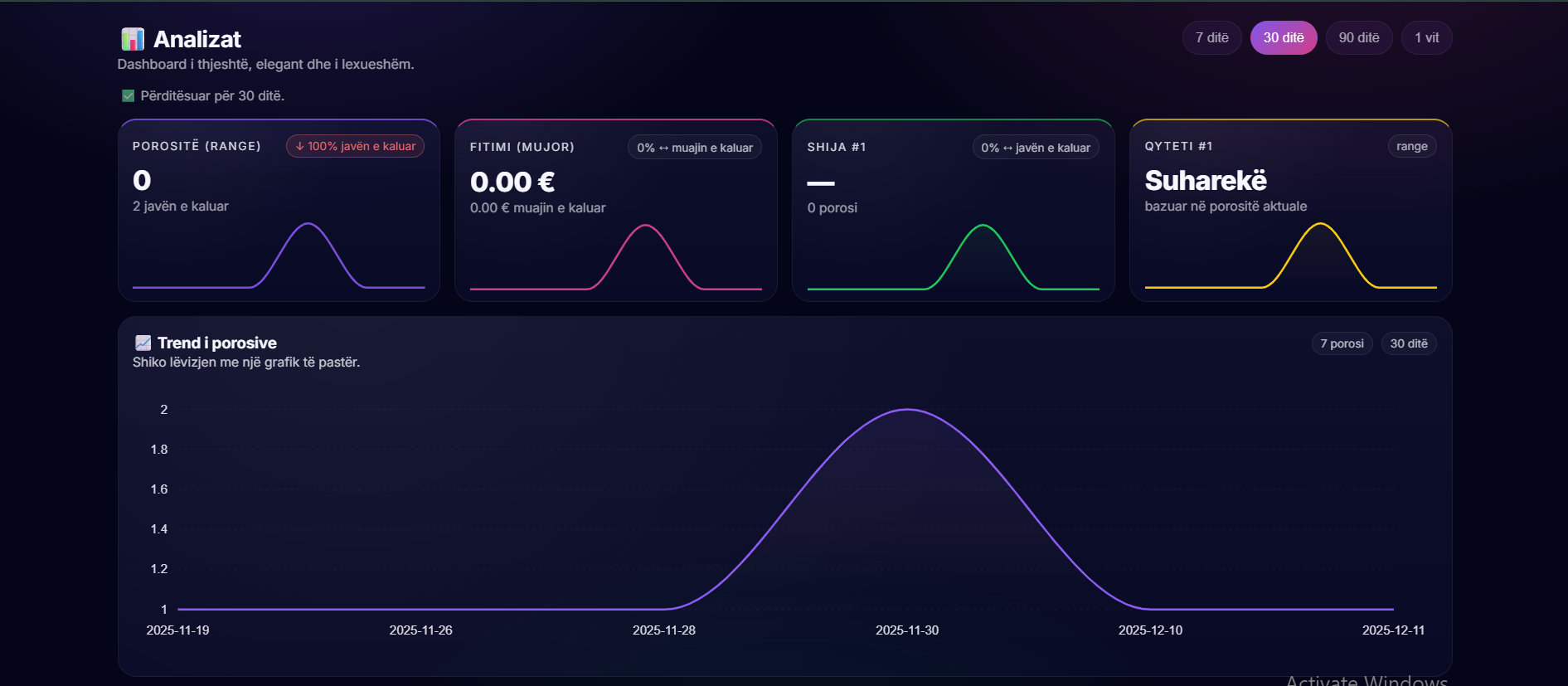The width and height of the screenshot is (1568, 686).
Task: Click the trend chart peak at 2025-11-30
Action: (x=908, y=410)
